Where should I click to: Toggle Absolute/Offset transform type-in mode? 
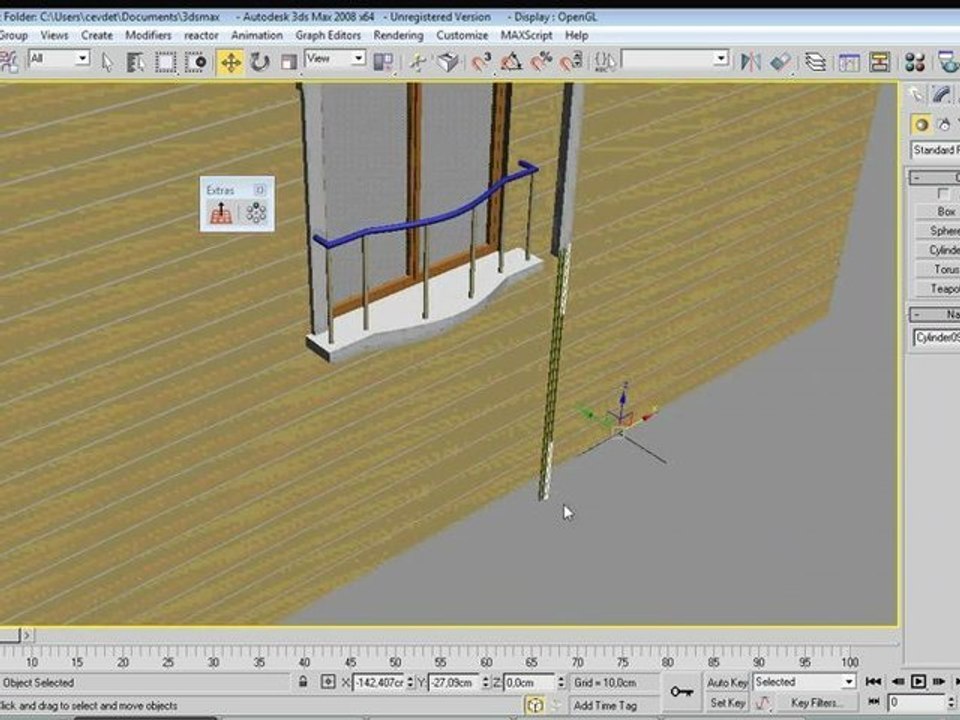point(328,681)
